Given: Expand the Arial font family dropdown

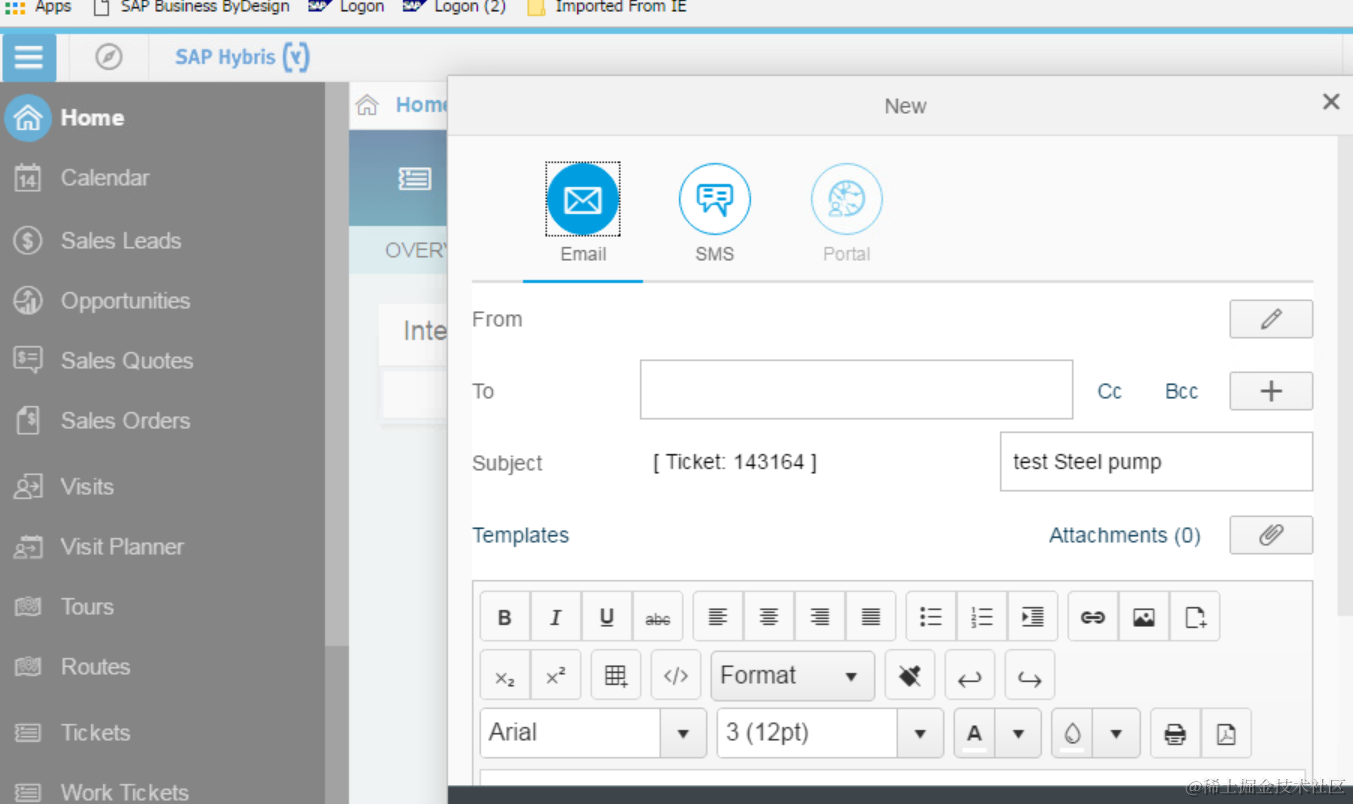Looking at the screenshot, I should 684,734.
